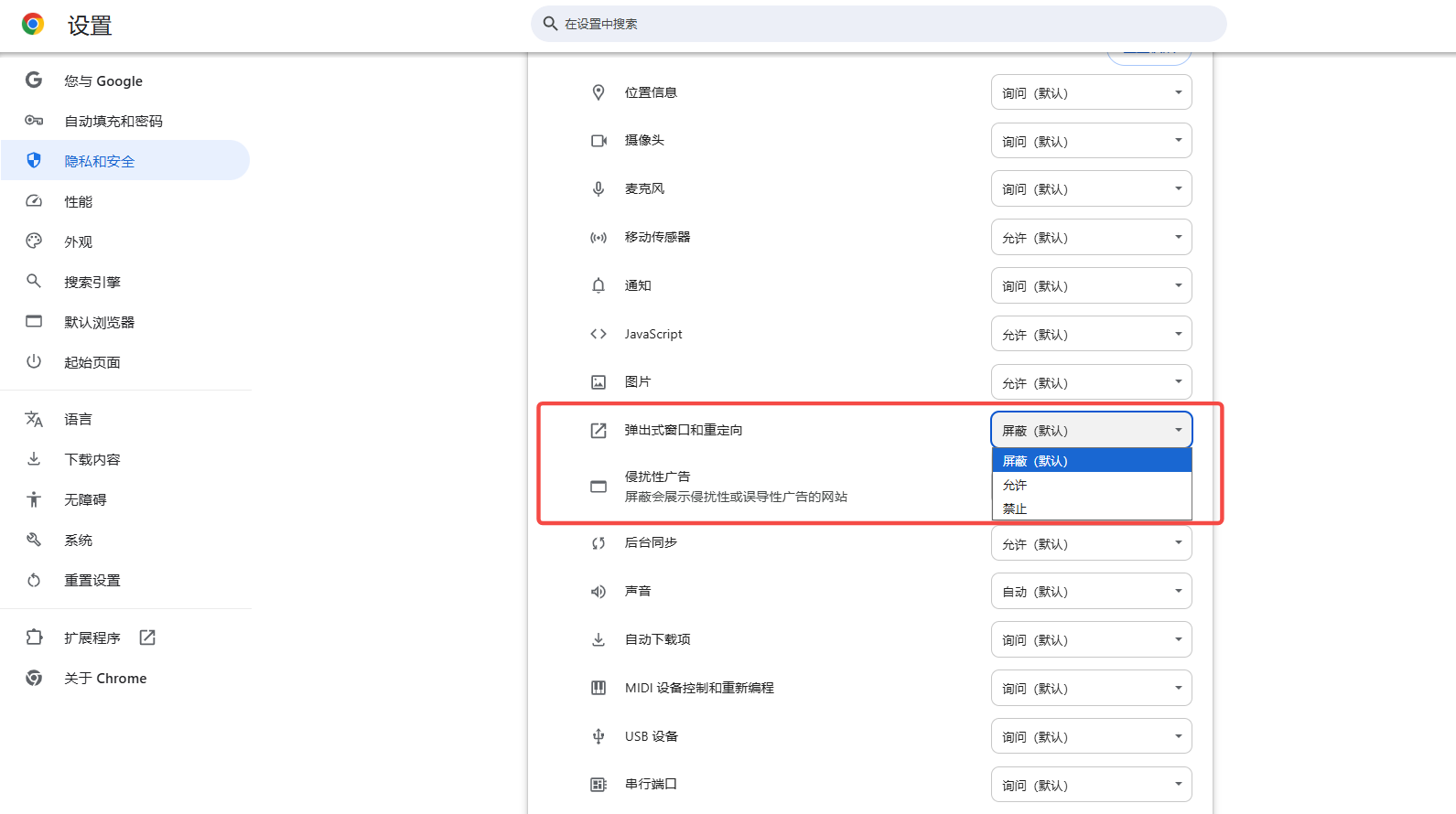Open 下载内容 settings section
Viewport: 1456px width, 814px height.
[125, 459]
